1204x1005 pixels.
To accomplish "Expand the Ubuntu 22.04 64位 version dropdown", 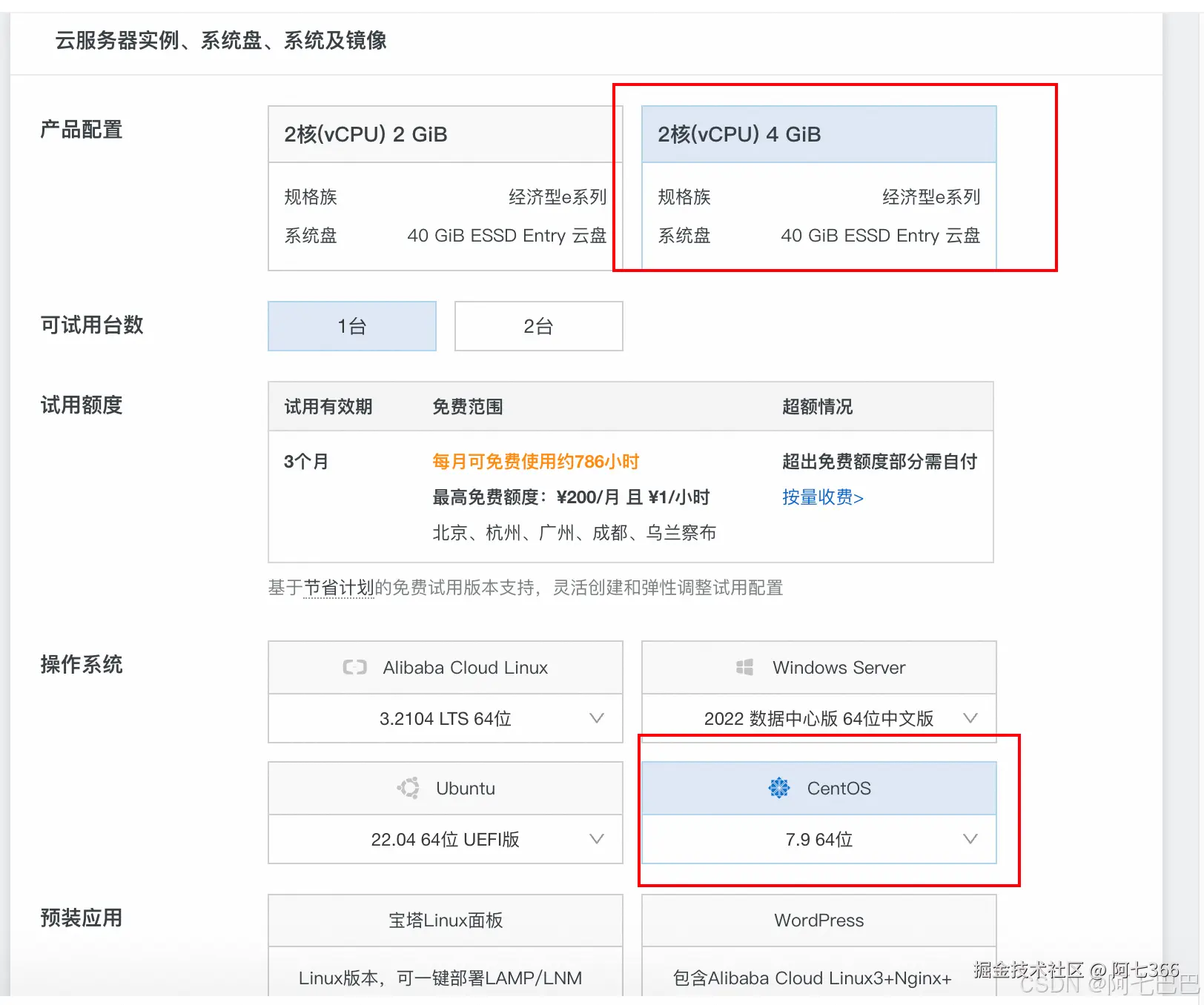I will 596,839.
